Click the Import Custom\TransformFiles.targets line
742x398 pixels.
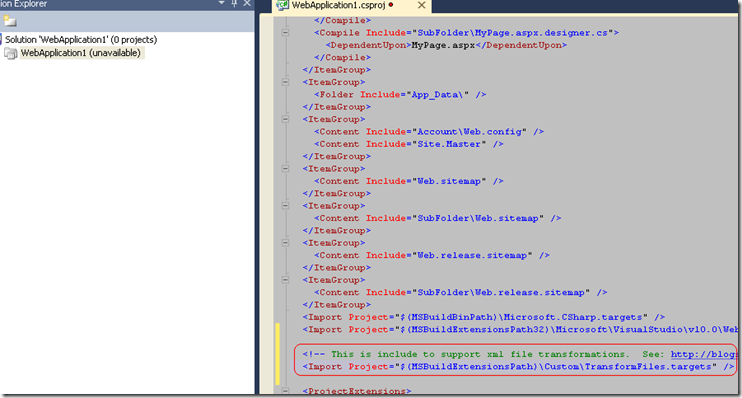click(518, 367)
